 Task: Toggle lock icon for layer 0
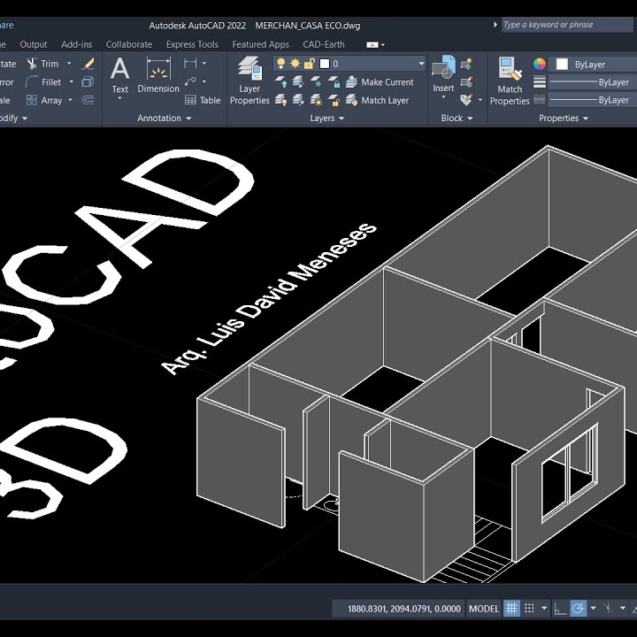tap(310, 63)
